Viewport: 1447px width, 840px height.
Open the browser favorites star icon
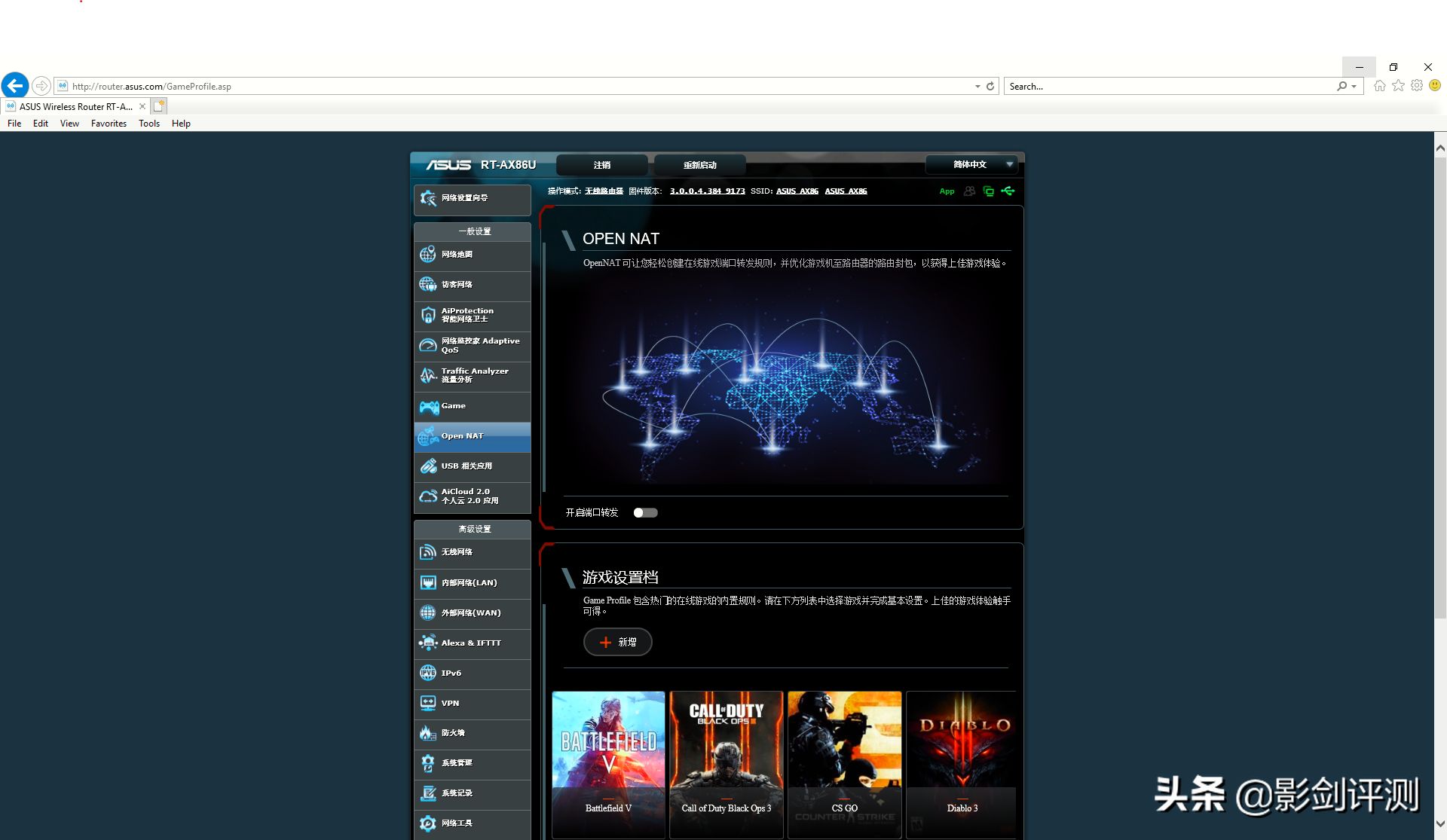[1398, 86]
